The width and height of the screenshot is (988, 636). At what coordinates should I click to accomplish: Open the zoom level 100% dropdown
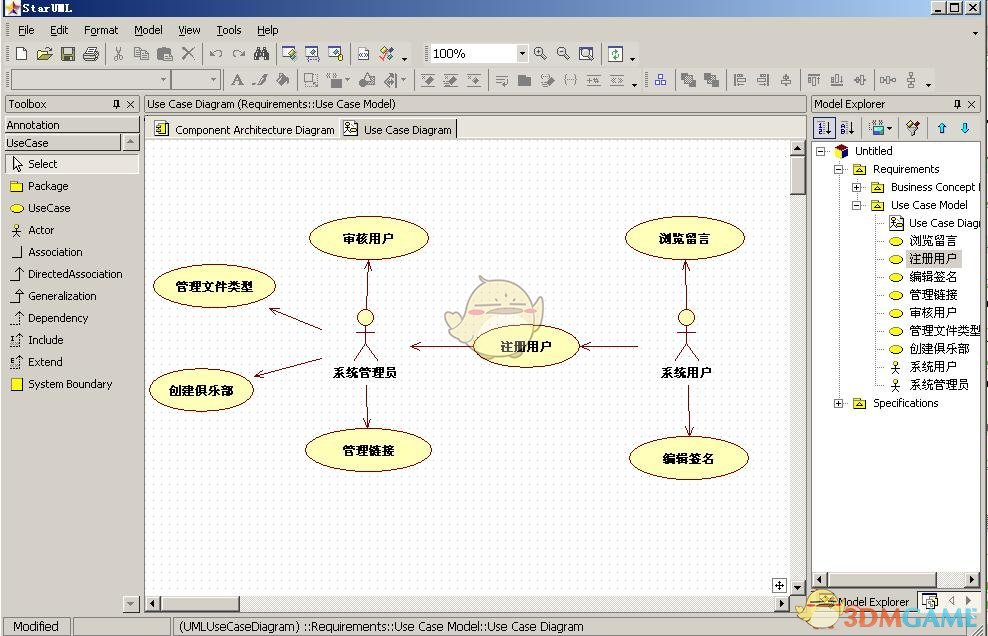[x=524, y=53]
